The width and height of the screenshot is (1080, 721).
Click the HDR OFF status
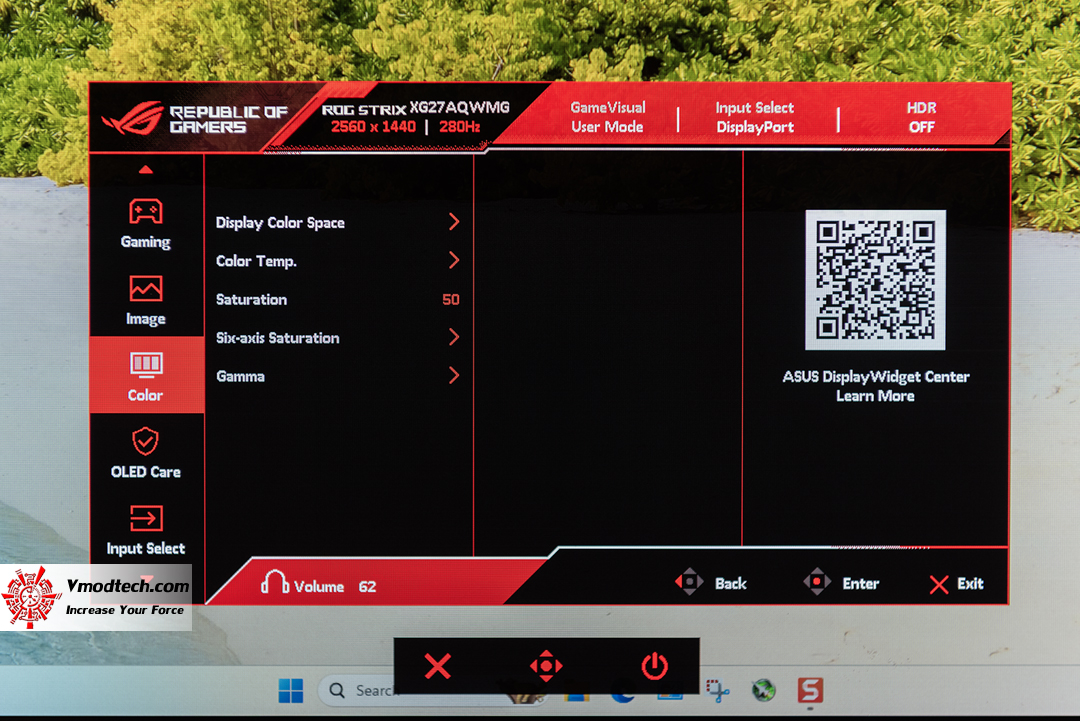tap(922, 117)
